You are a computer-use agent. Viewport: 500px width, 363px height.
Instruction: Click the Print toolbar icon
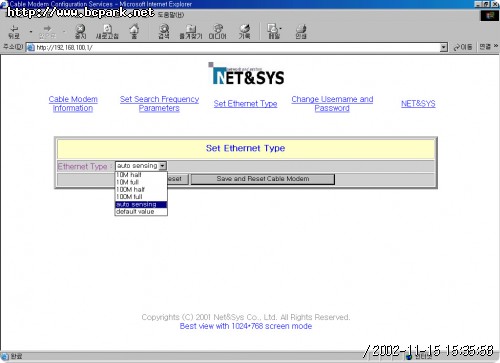(301, 32)
